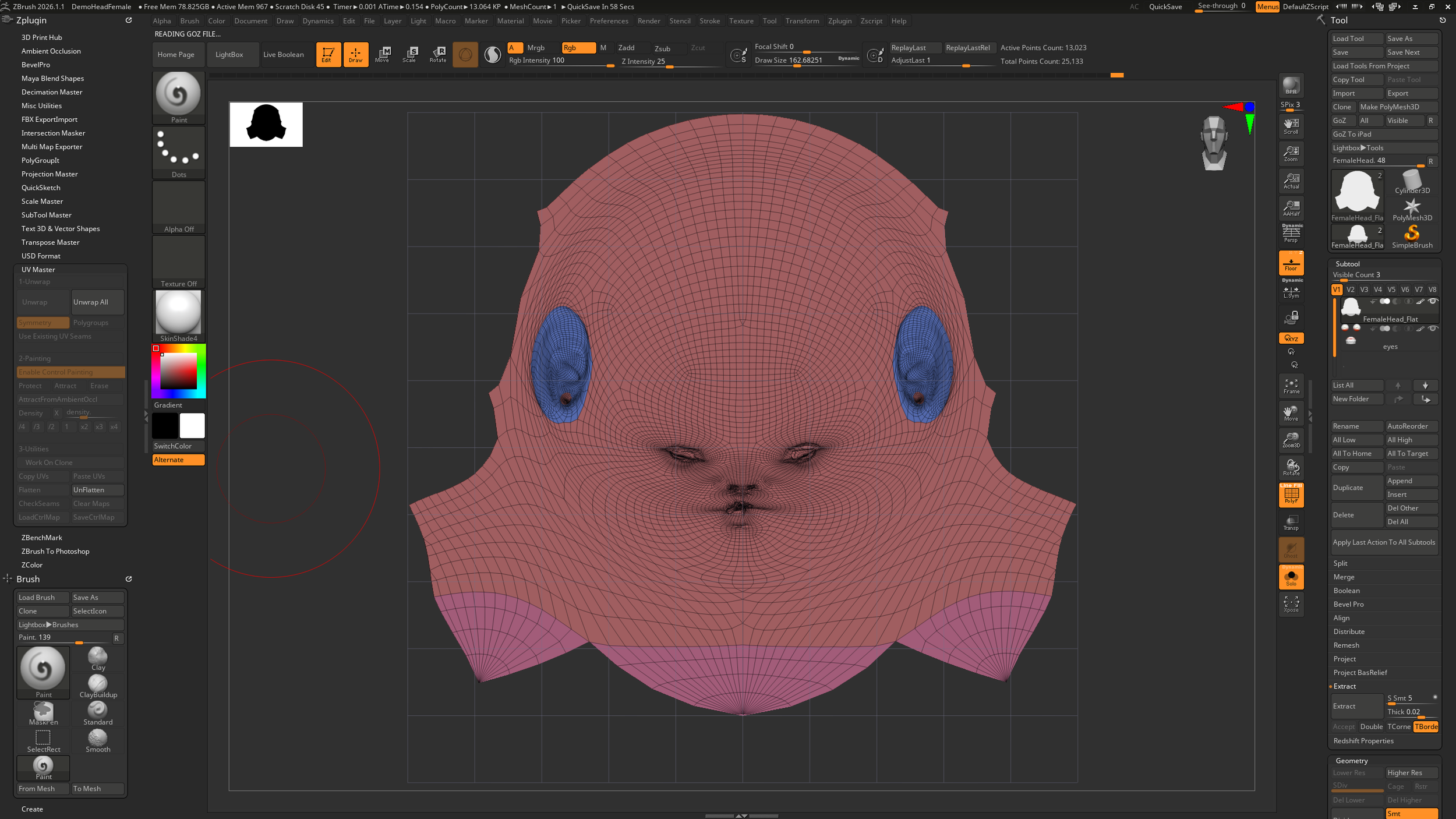Select the FemaleHead_Flat thumbnail in the Subtool list
This screenshot has height=819, width=1456.
pyautogui.click(x=1351, y=308)
